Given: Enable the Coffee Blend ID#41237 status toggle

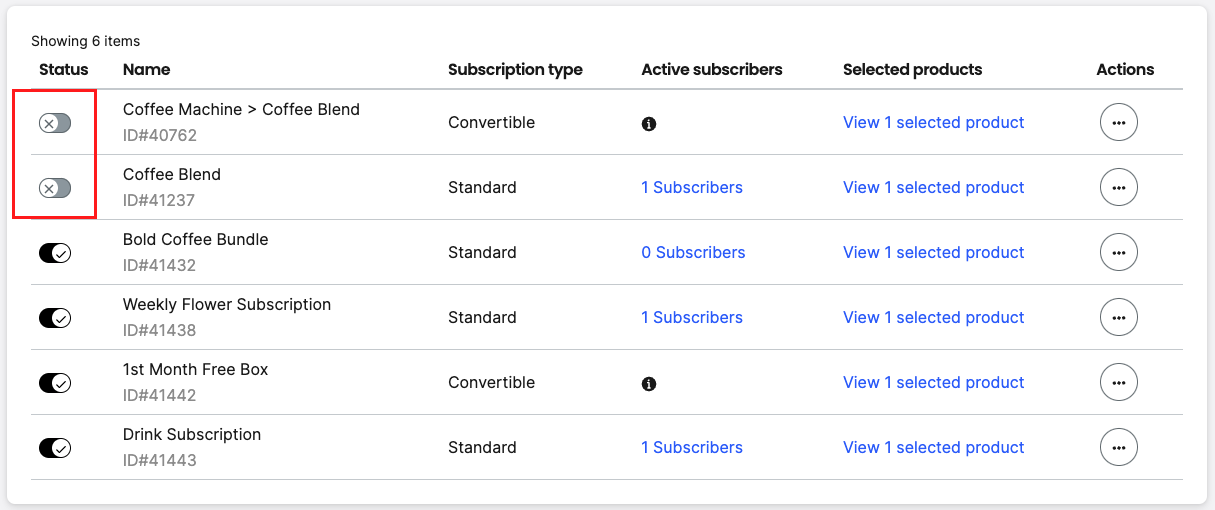Looking at the screenshot, I should pos(55,188).
